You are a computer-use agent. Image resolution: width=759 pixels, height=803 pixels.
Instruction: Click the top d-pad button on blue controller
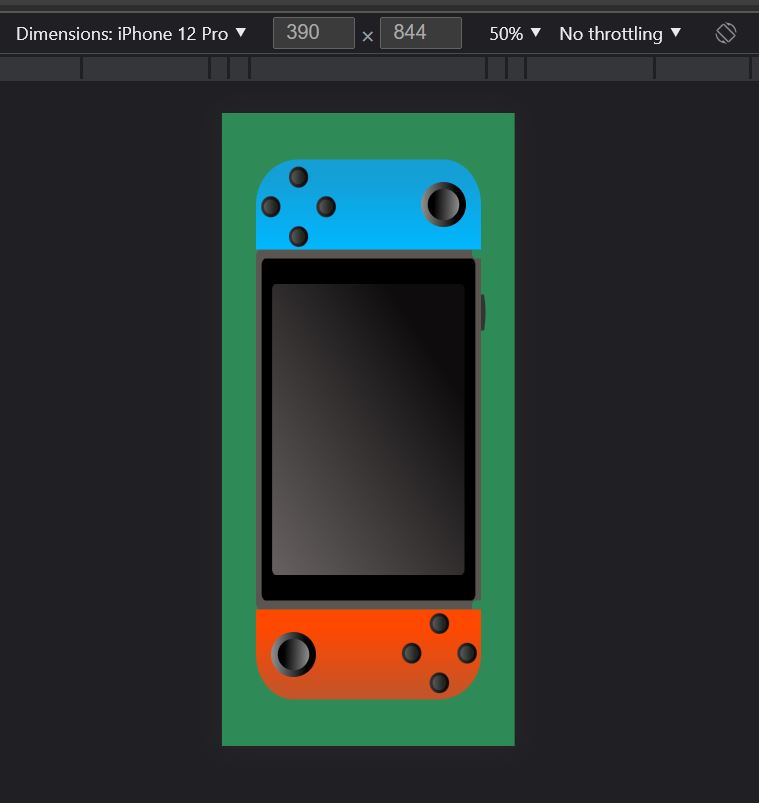(299, 177)
